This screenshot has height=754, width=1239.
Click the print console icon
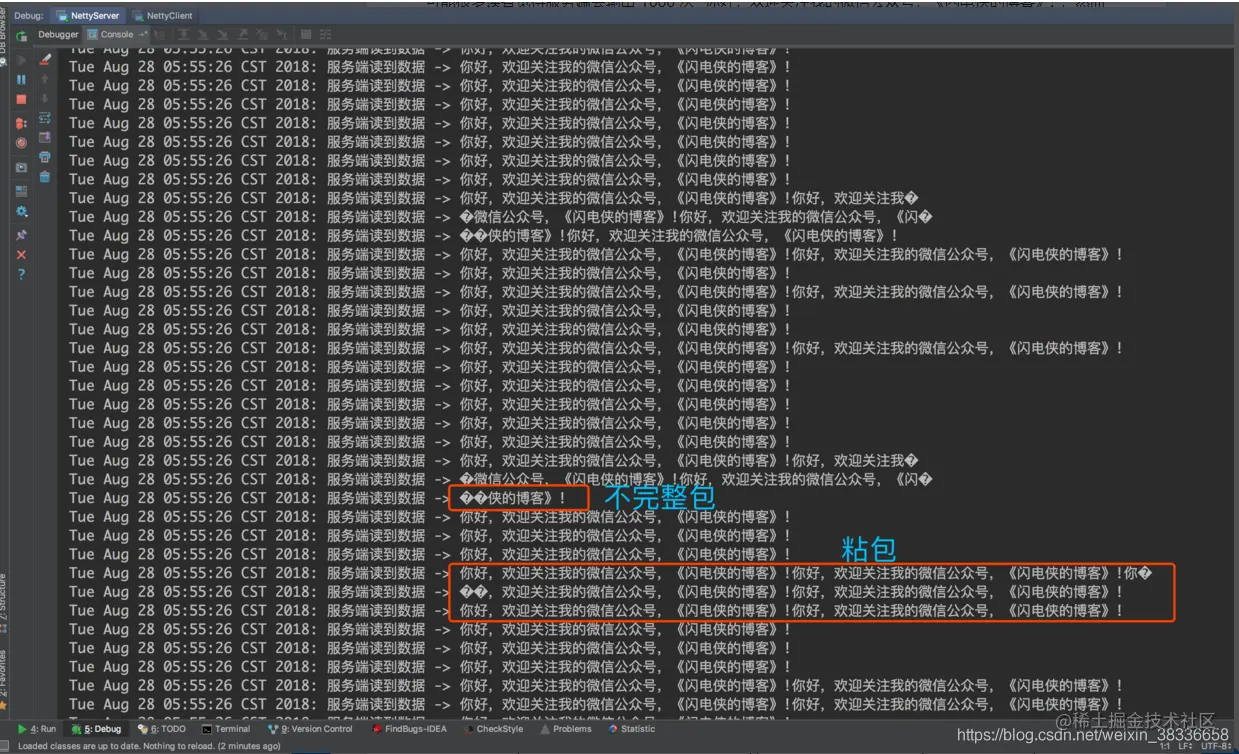(45, 157)
